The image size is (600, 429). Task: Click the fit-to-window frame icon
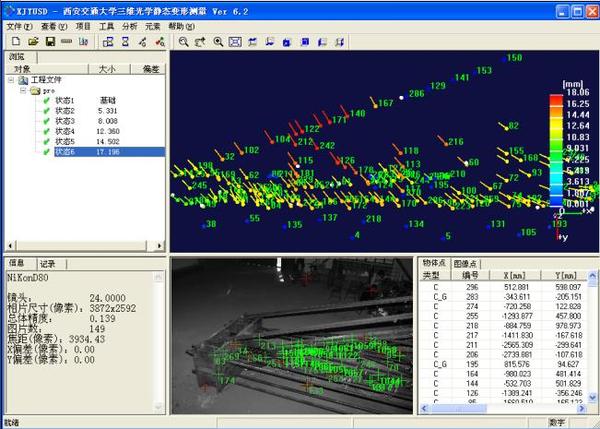point(235,42)
